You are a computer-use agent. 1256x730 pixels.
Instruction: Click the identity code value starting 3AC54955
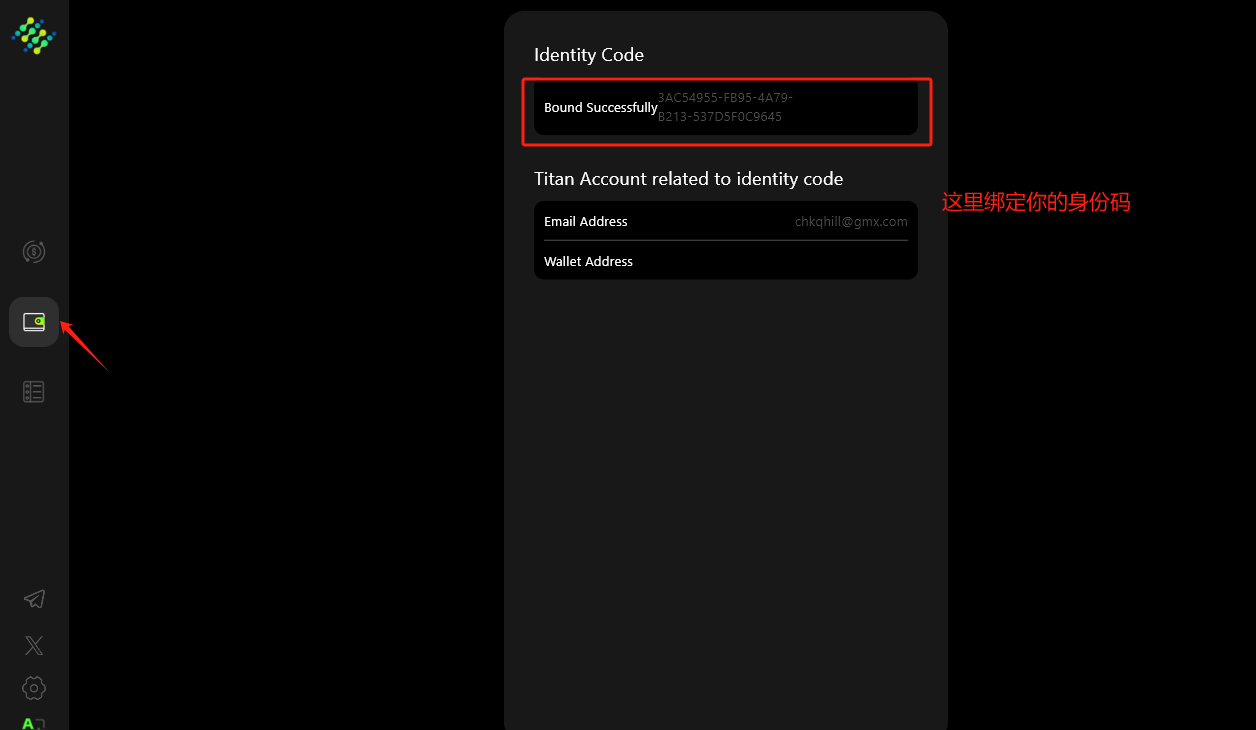point(725,107)
